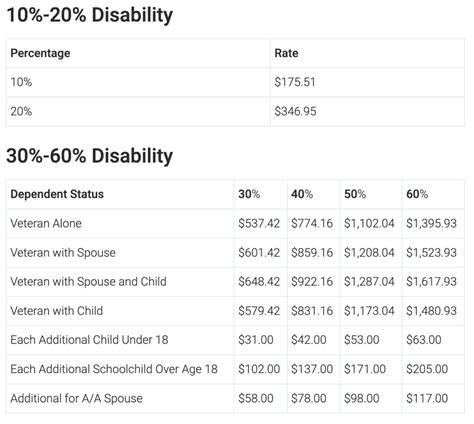Select the 40% column header
Screen dimensions: 474x424
[x=302, y=194]
